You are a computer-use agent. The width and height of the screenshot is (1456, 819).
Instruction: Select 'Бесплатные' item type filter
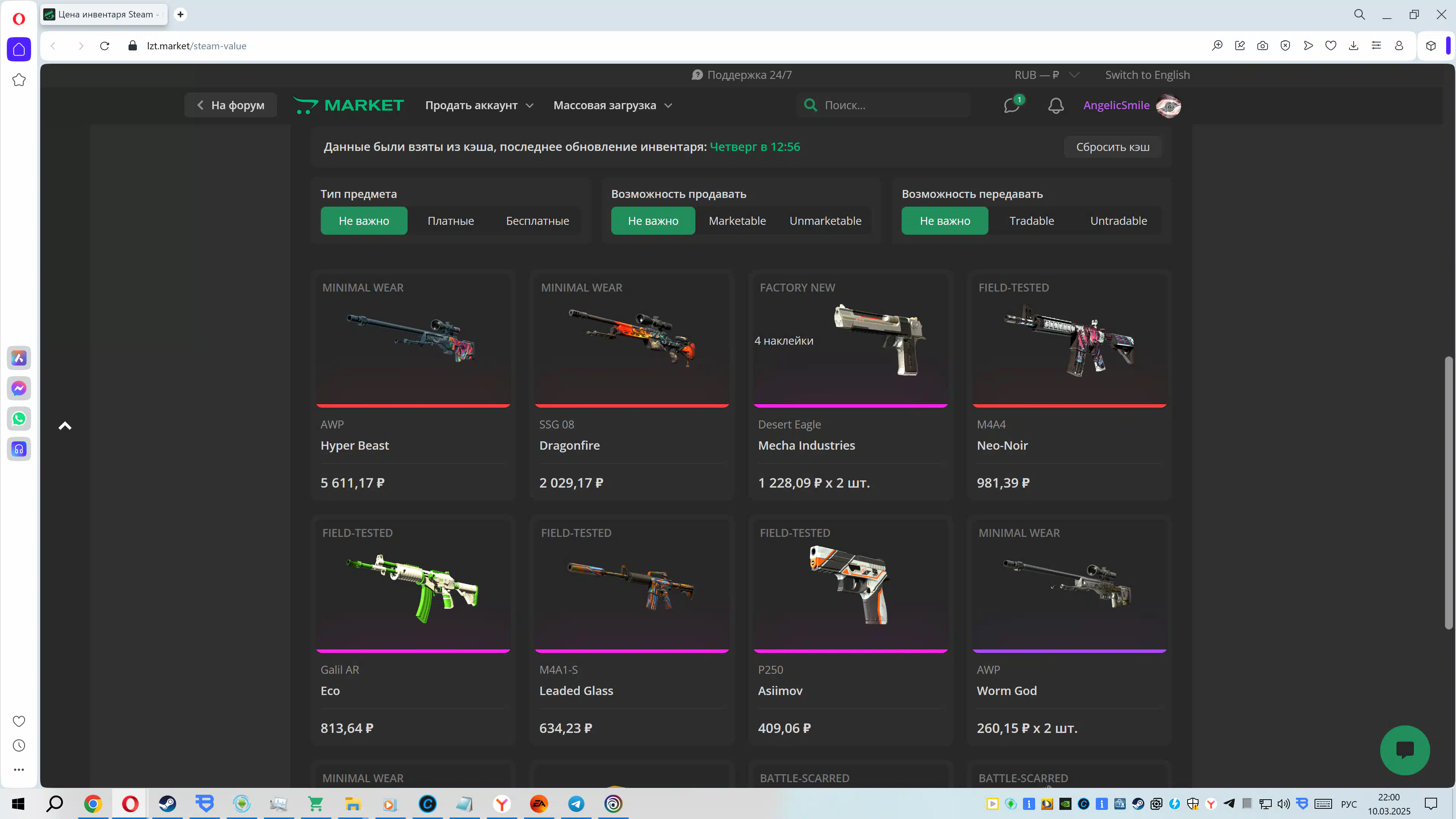pyautogui.click(x=538, y=221)
